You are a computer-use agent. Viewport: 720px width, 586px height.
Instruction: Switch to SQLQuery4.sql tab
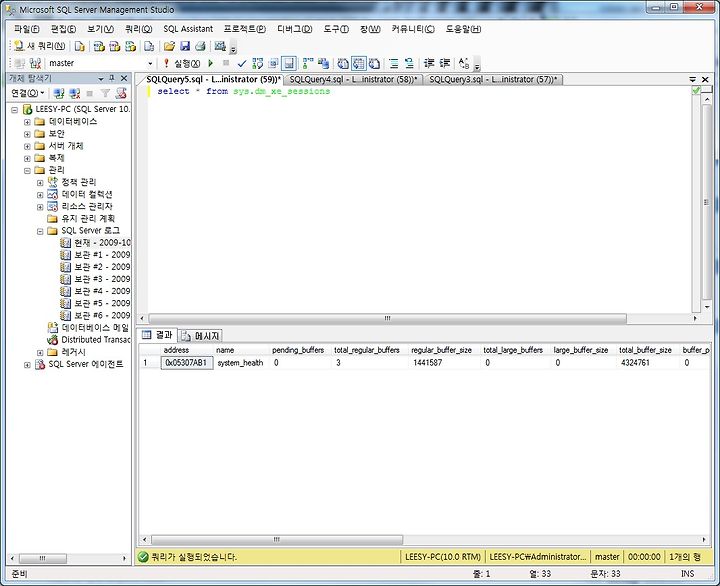click(353, 79)
